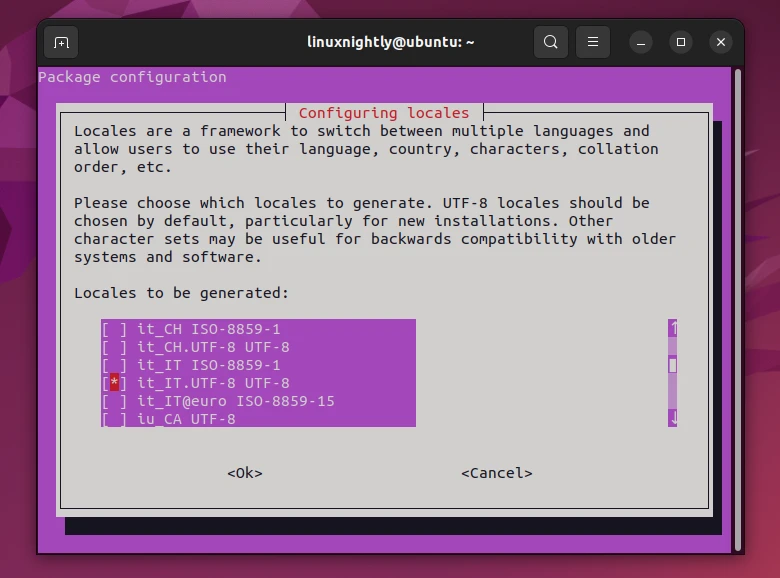Select the it_IT.UTF-8 UTF-8 locale text
The image size is (780, 578).
coord(213,383)
